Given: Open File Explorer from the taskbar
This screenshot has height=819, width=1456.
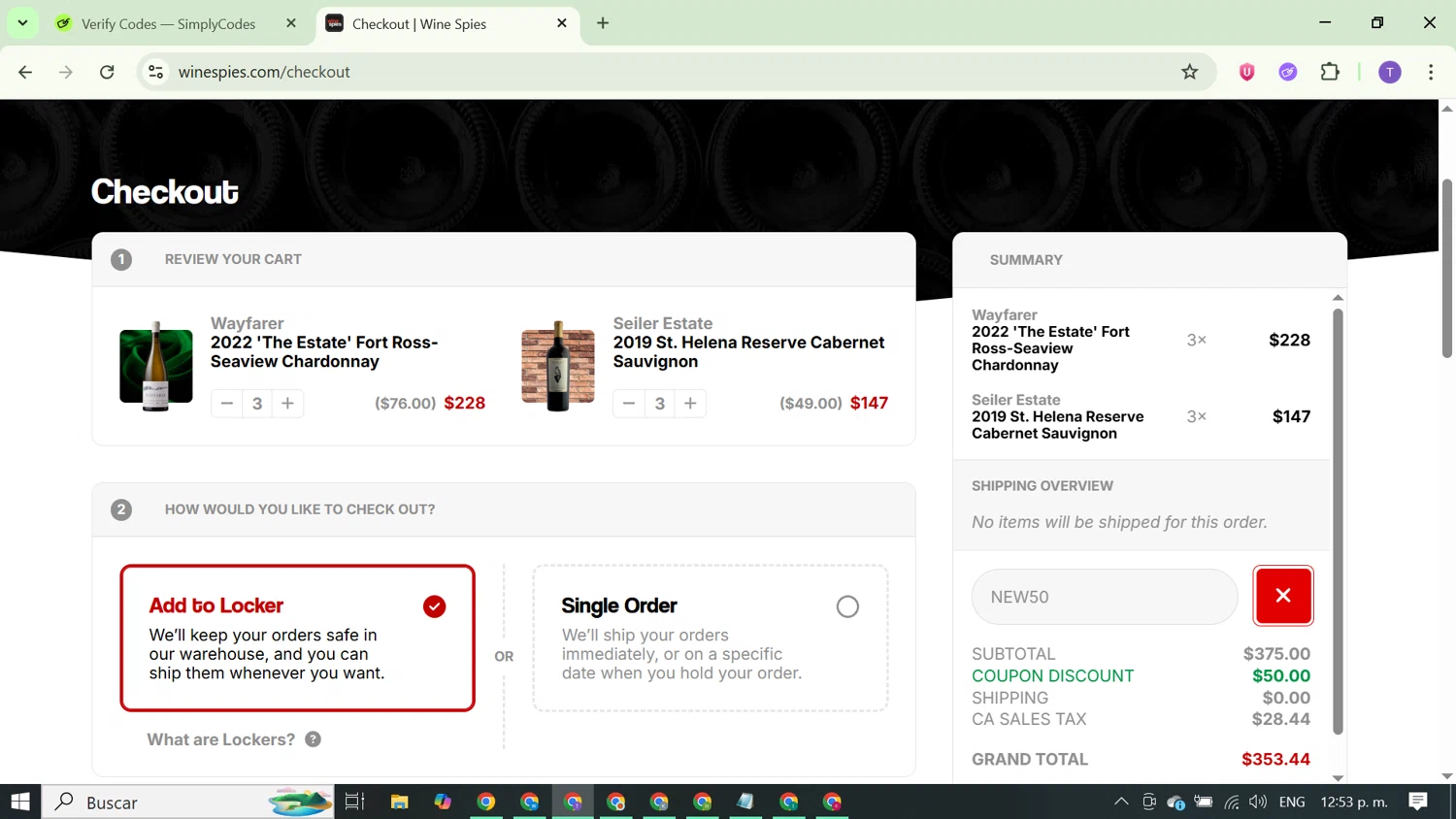Looking at the screenshot, I should [399, 802].
